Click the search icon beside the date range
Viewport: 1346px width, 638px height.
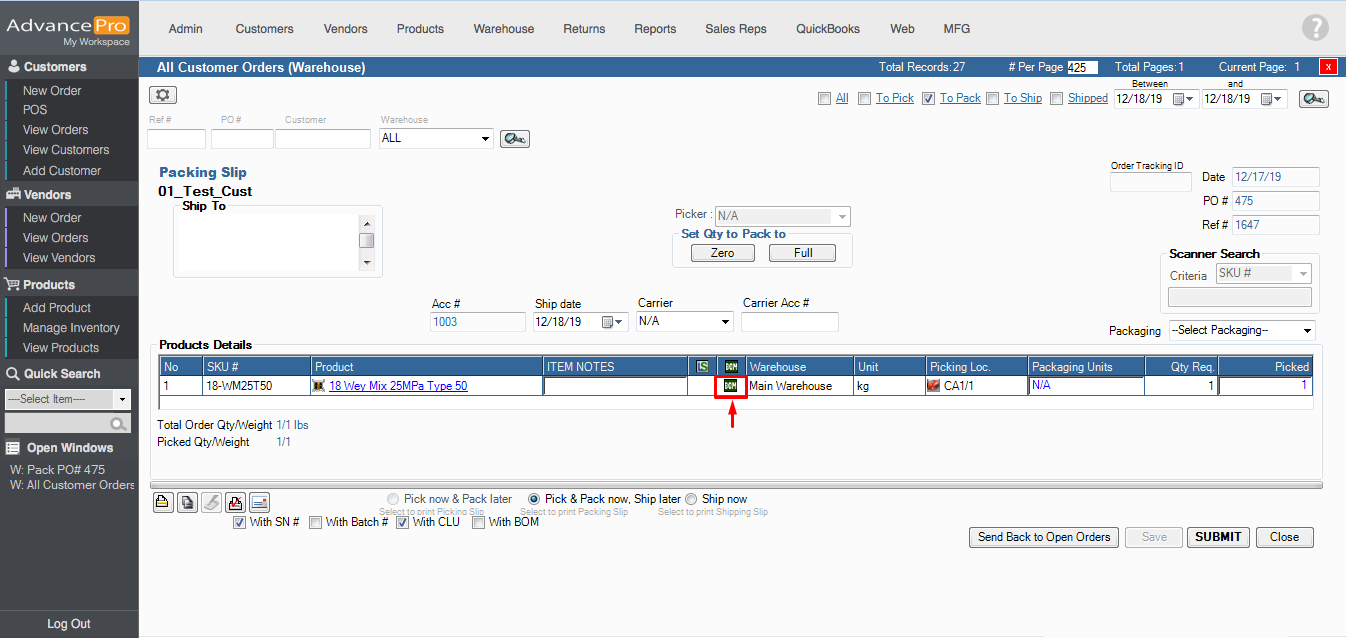pyautogui.click(x=1313, y=99)
